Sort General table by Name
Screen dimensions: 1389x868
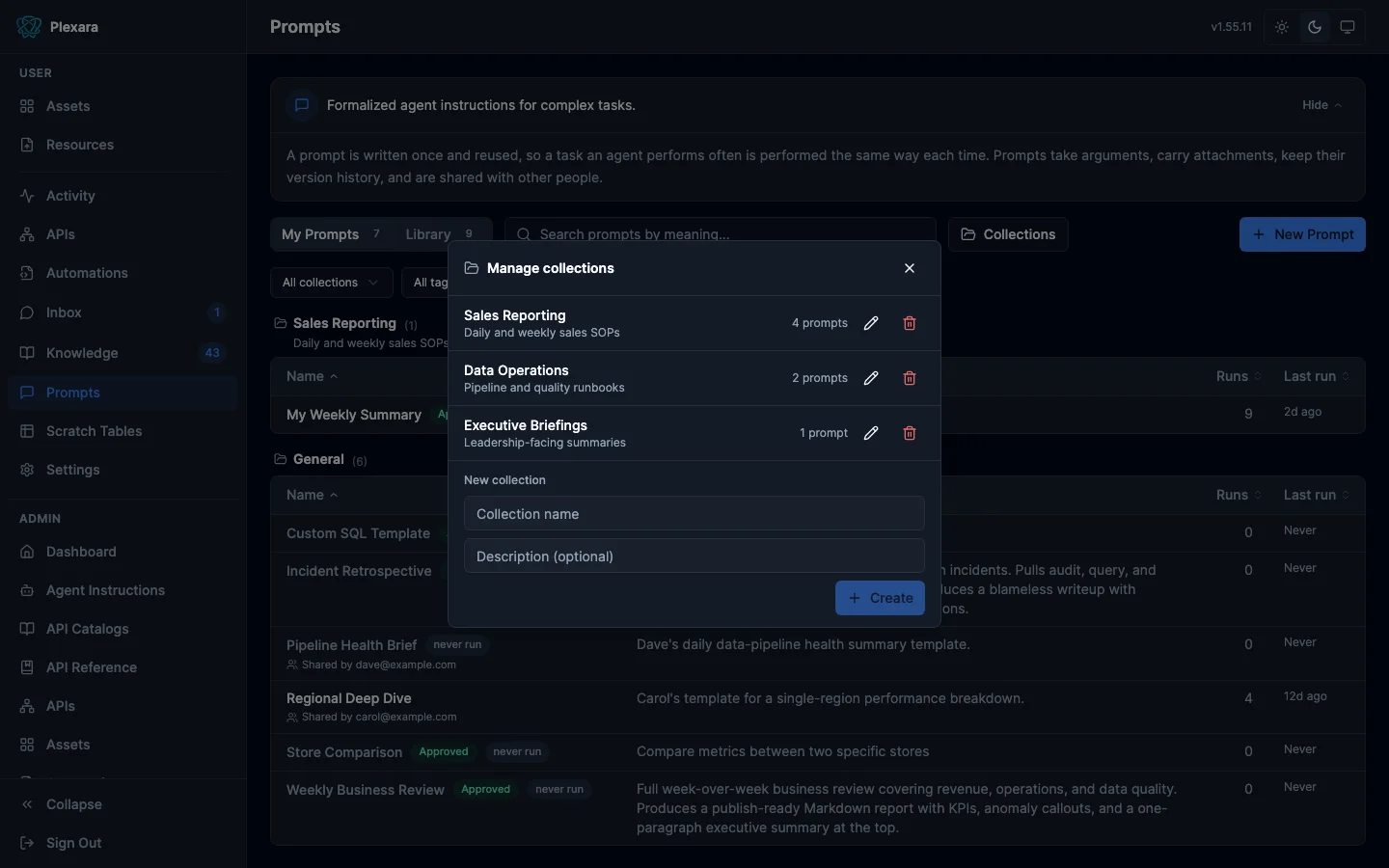(312, 495)
